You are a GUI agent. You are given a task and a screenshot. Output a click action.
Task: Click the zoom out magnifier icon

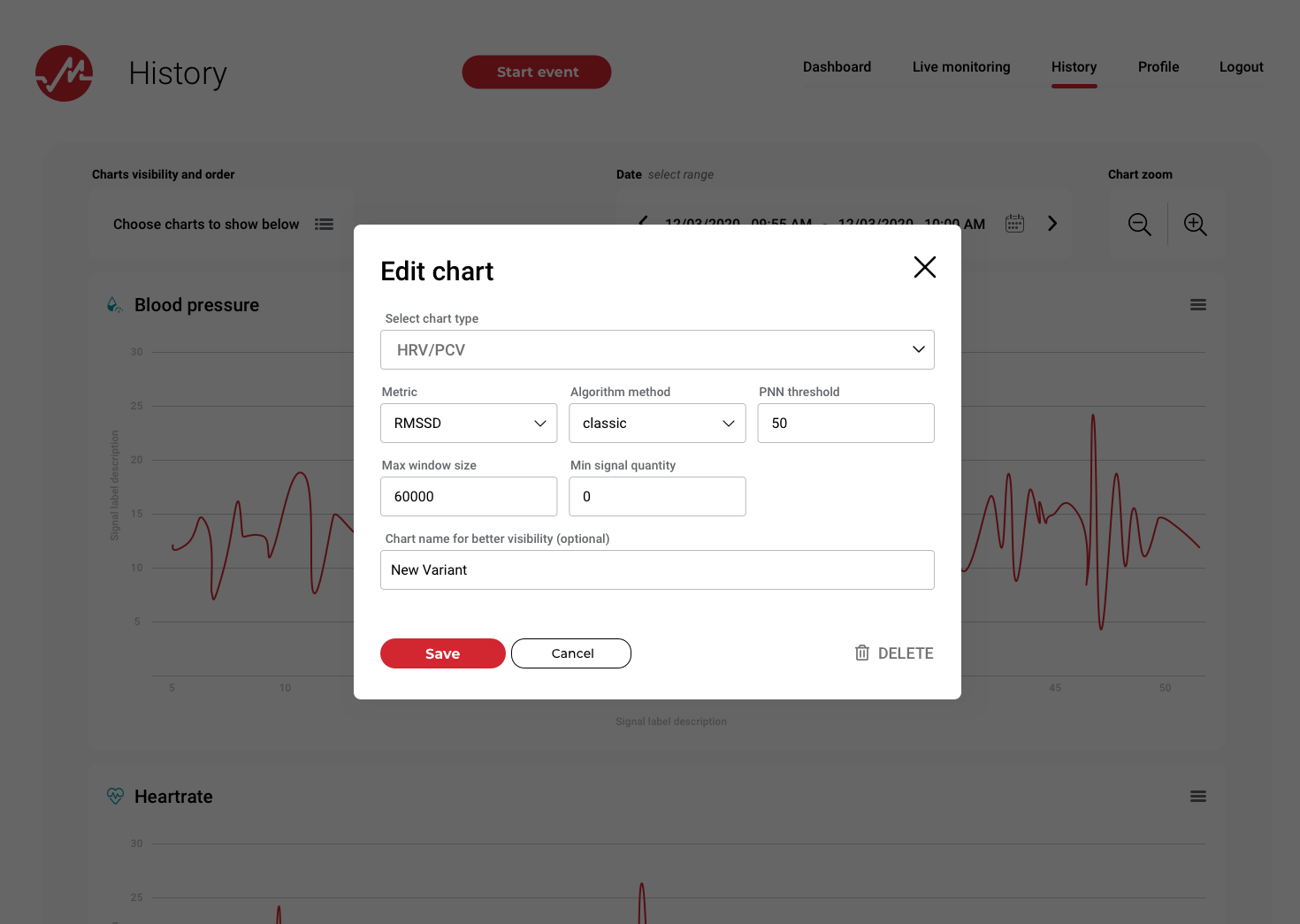1139,225
